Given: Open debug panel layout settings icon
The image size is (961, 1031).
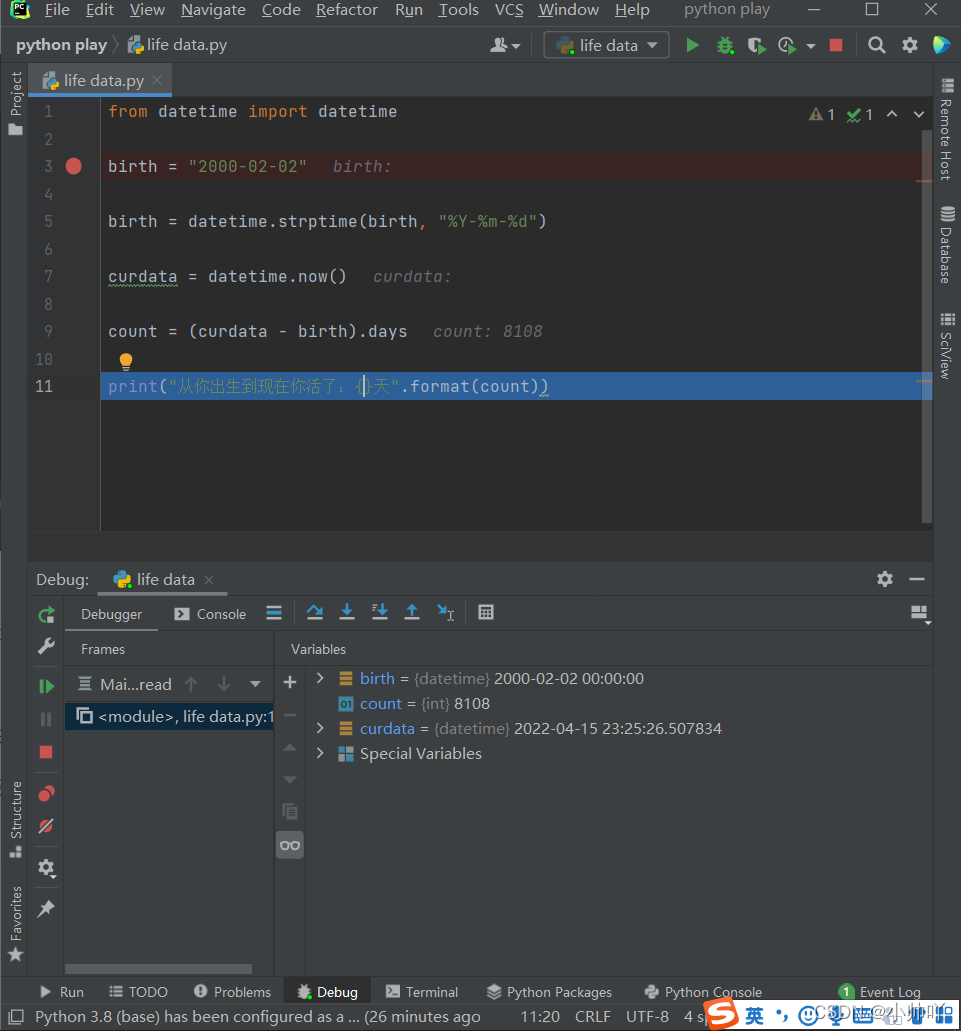Looking at the screenshot, I should tap(920, 613).
